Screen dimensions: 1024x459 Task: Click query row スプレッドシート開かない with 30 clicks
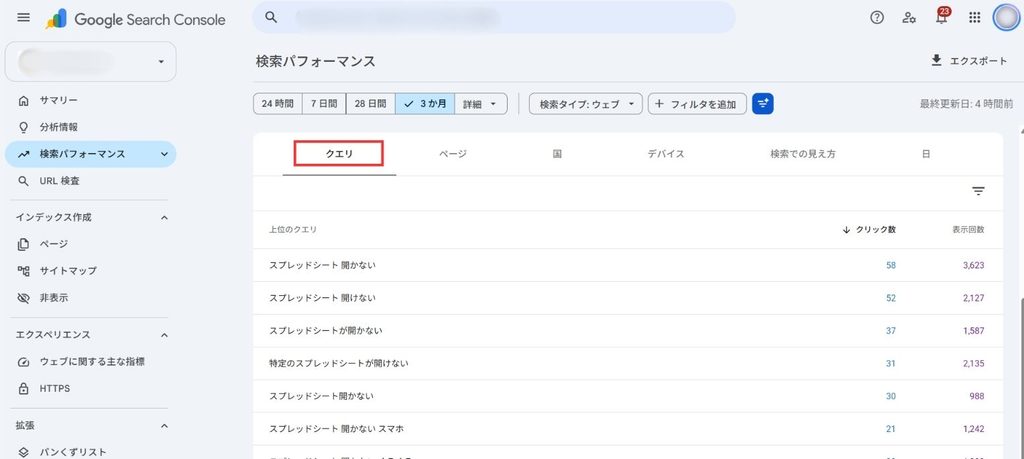pyautogui.click(x=628, y=396)
